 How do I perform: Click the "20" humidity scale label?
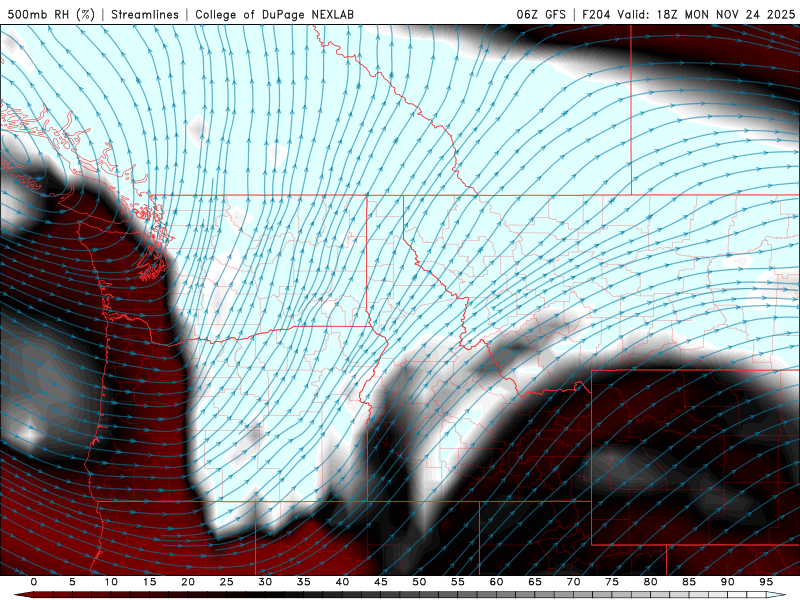(188, 582)
